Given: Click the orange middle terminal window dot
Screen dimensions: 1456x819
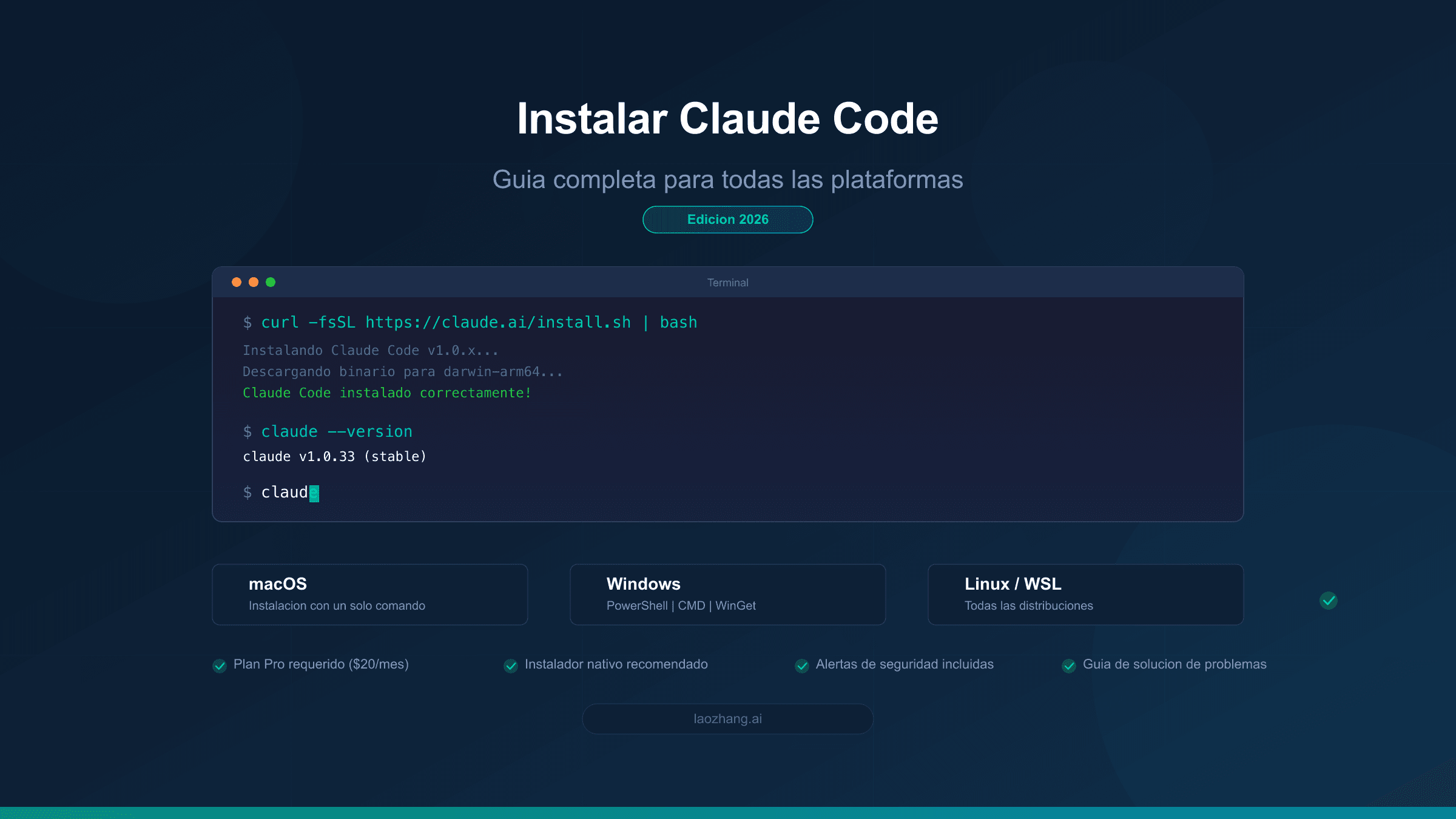Looking at the screenshot, I should tap(254, 282).
